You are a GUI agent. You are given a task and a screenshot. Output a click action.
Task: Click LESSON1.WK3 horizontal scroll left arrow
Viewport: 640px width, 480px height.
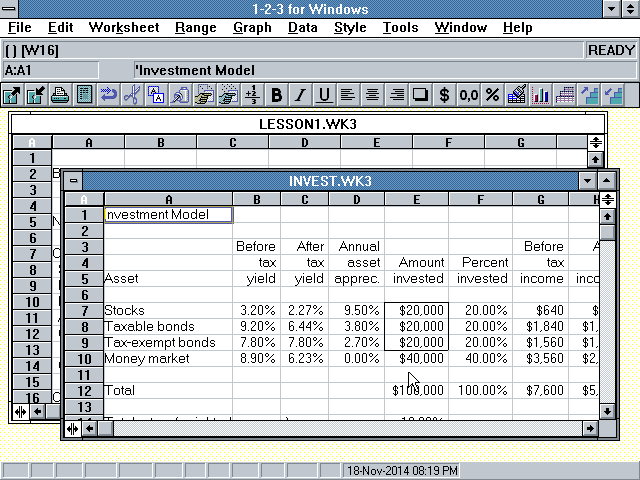point(37,411)
